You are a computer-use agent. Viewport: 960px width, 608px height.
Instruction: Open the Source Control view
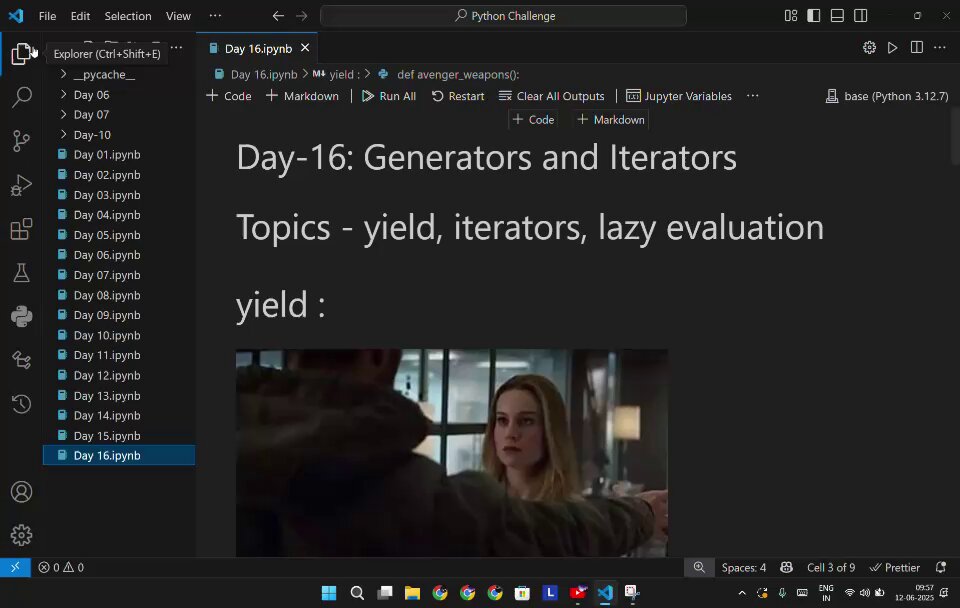point(21,141)
